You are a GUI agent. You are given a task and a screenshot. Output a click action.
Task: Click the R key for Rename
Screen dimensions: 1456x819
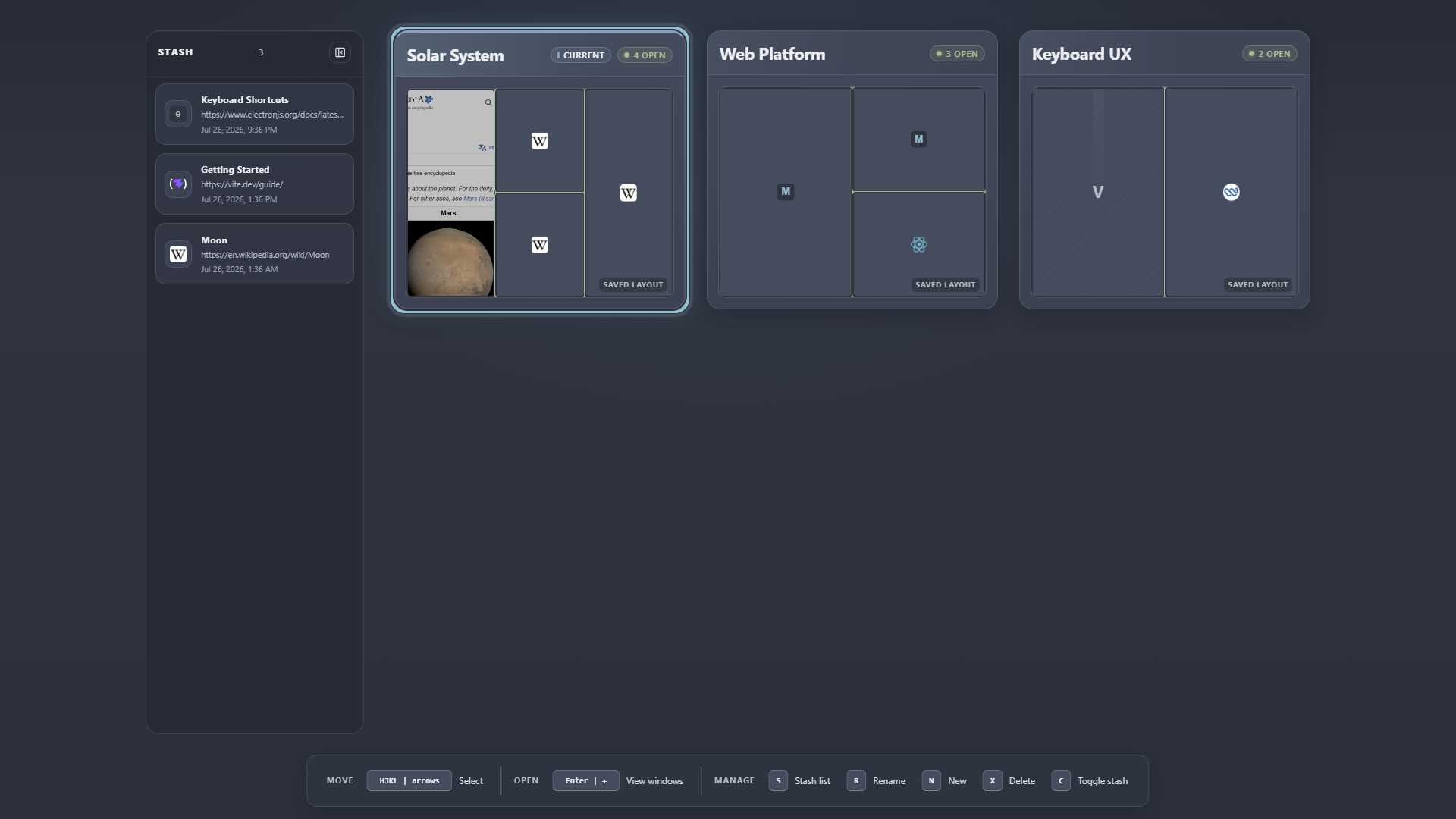coord(856,781)
